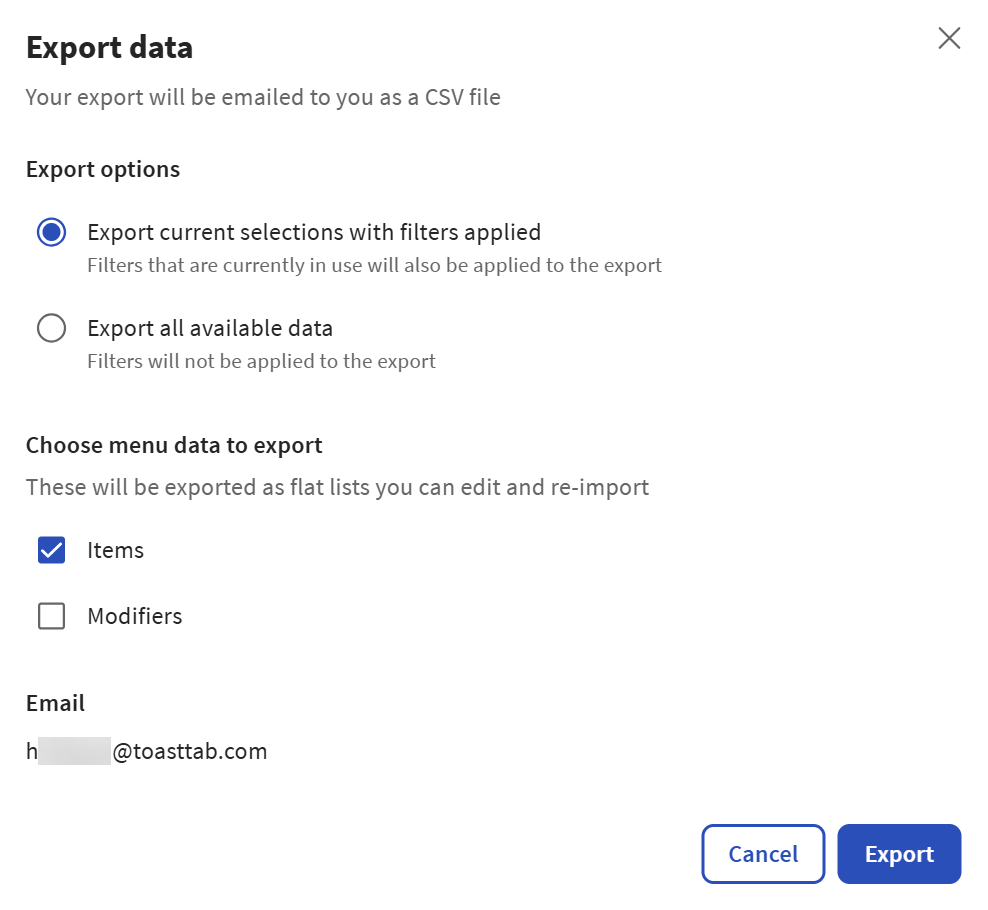Click "Choose menu data to export" heading

coord(173,445)
